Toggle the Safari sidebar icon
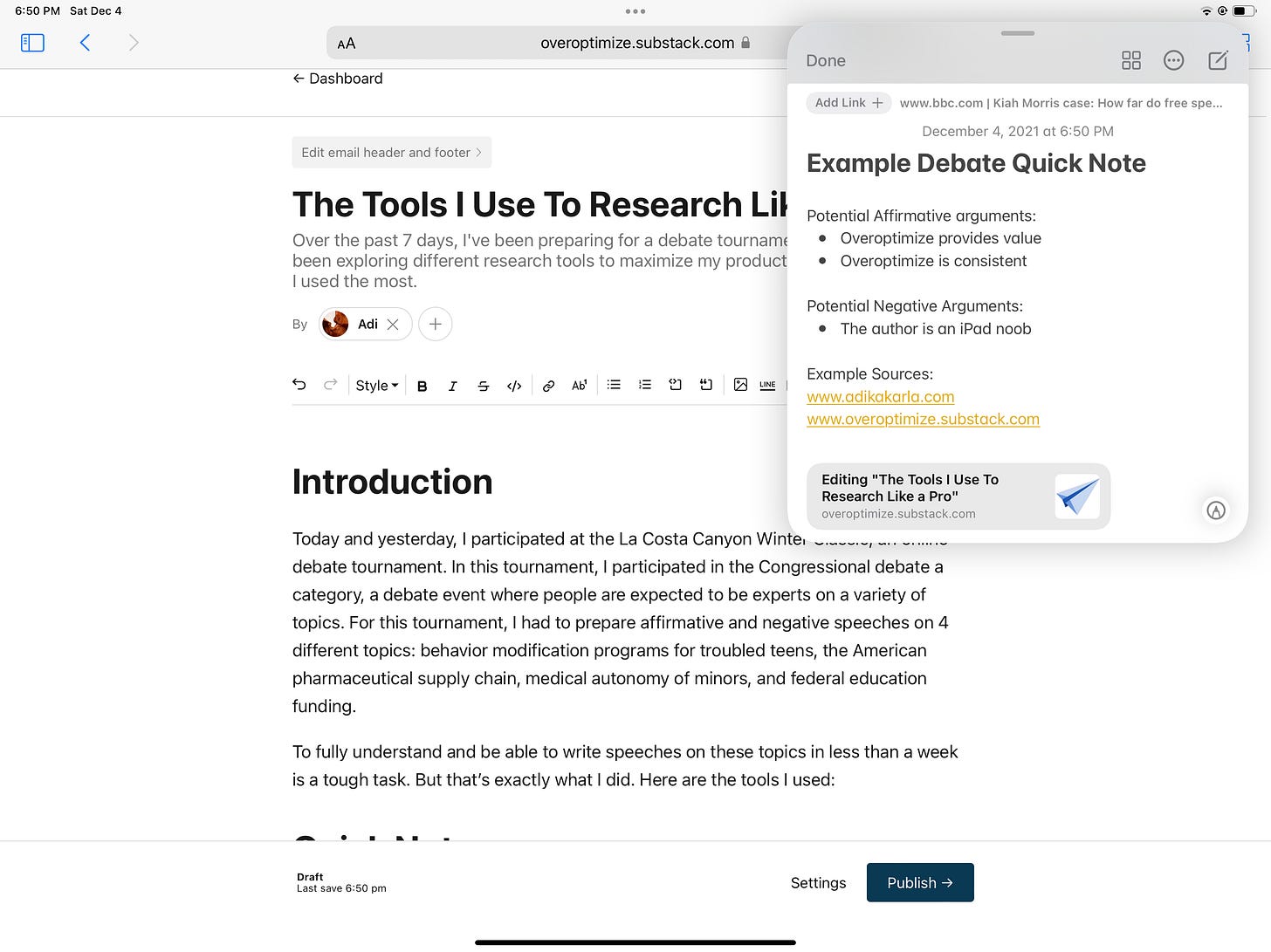1271x952 pixels. pyautogui.click(x=32, y=43)
